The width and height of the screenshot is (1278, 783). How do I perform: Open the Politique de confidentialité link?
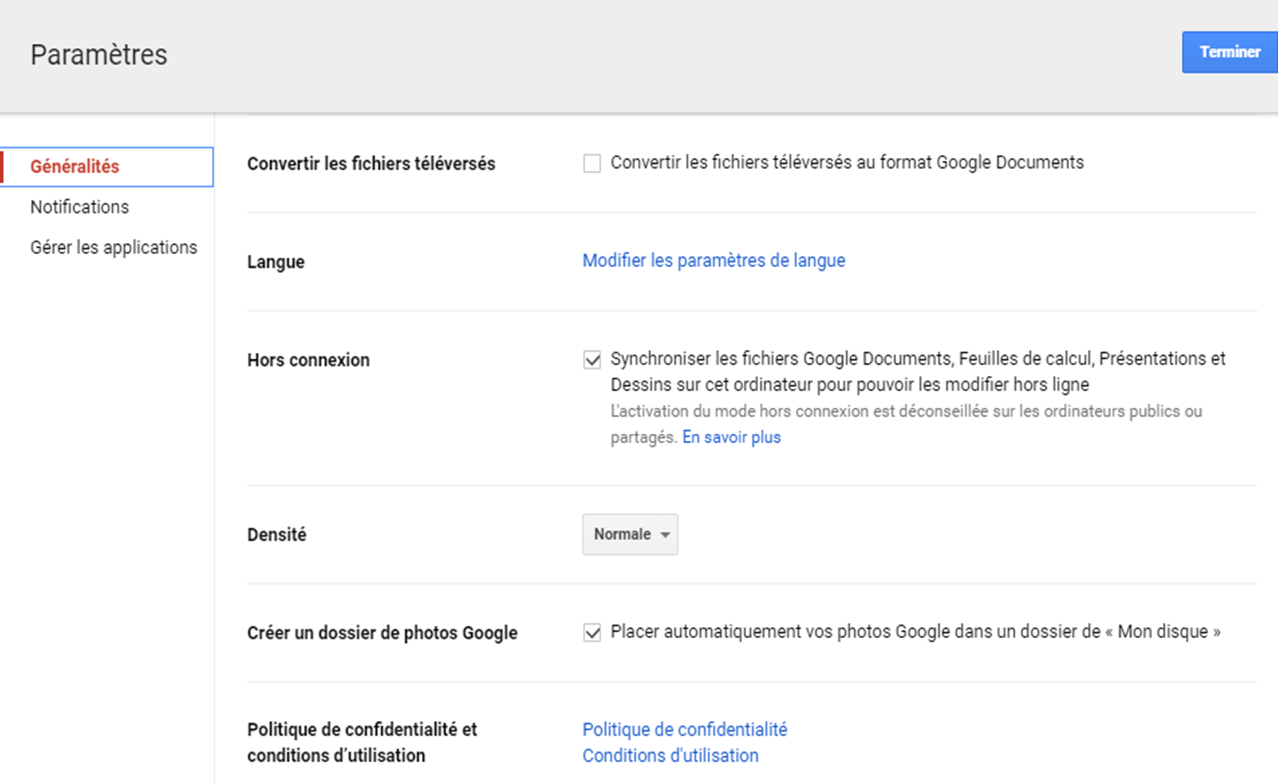pos(684,730)
